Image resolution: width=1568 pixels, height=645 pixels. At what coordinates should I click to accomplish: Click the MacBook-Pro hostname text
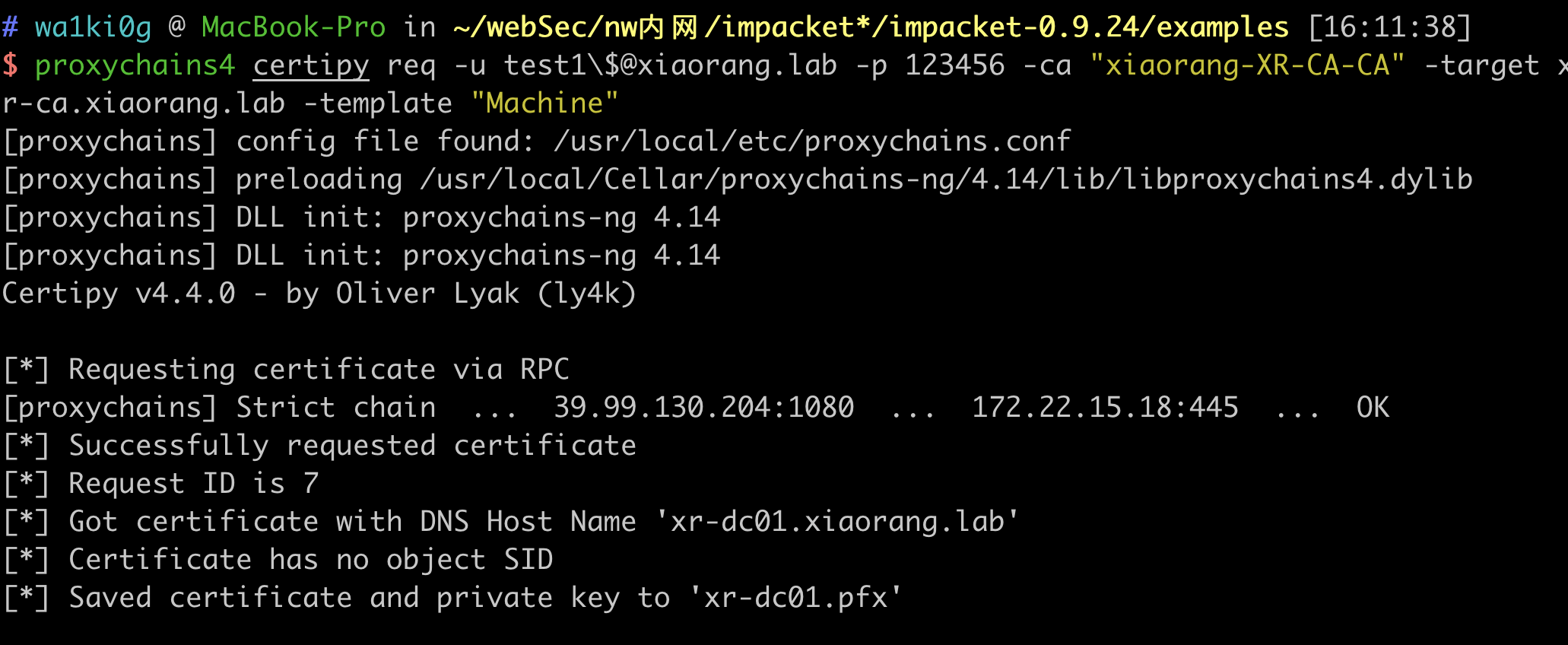click(294, 27)
